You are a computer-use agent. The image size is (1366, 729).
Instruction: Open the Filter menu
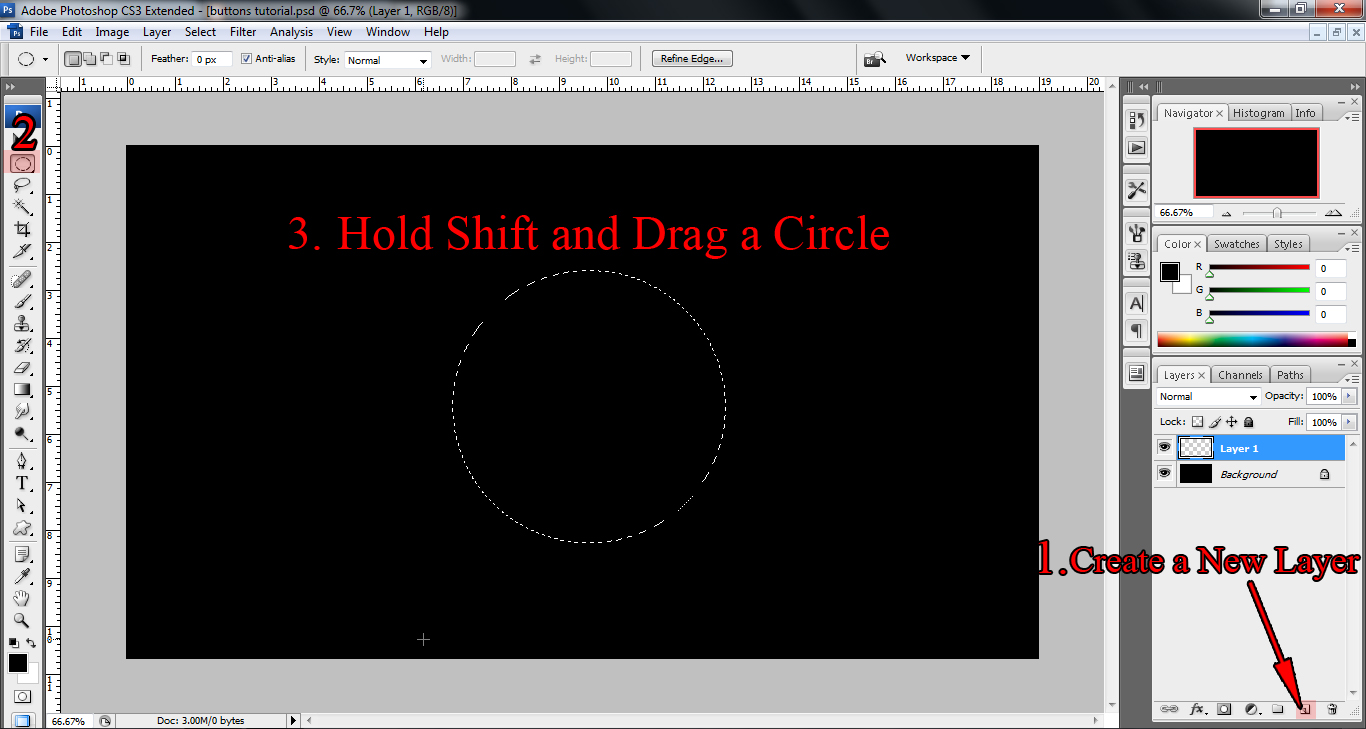(243, 32)
